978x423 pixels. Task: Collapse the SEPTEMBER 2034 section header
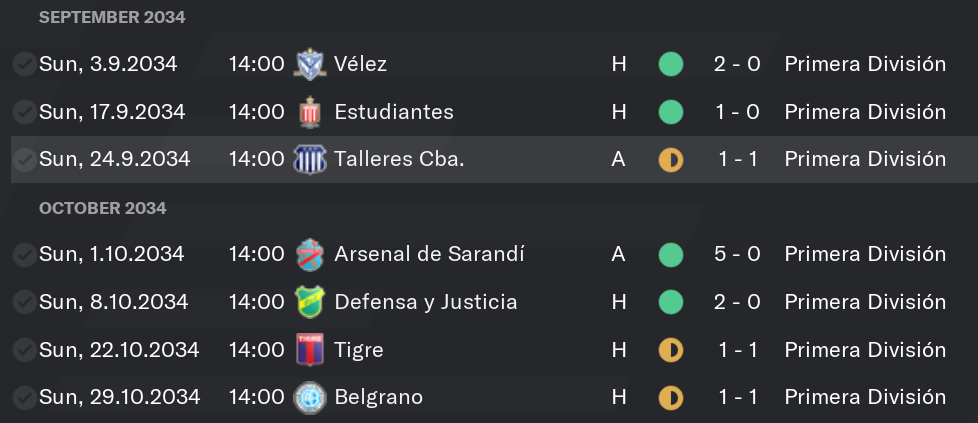112,17
